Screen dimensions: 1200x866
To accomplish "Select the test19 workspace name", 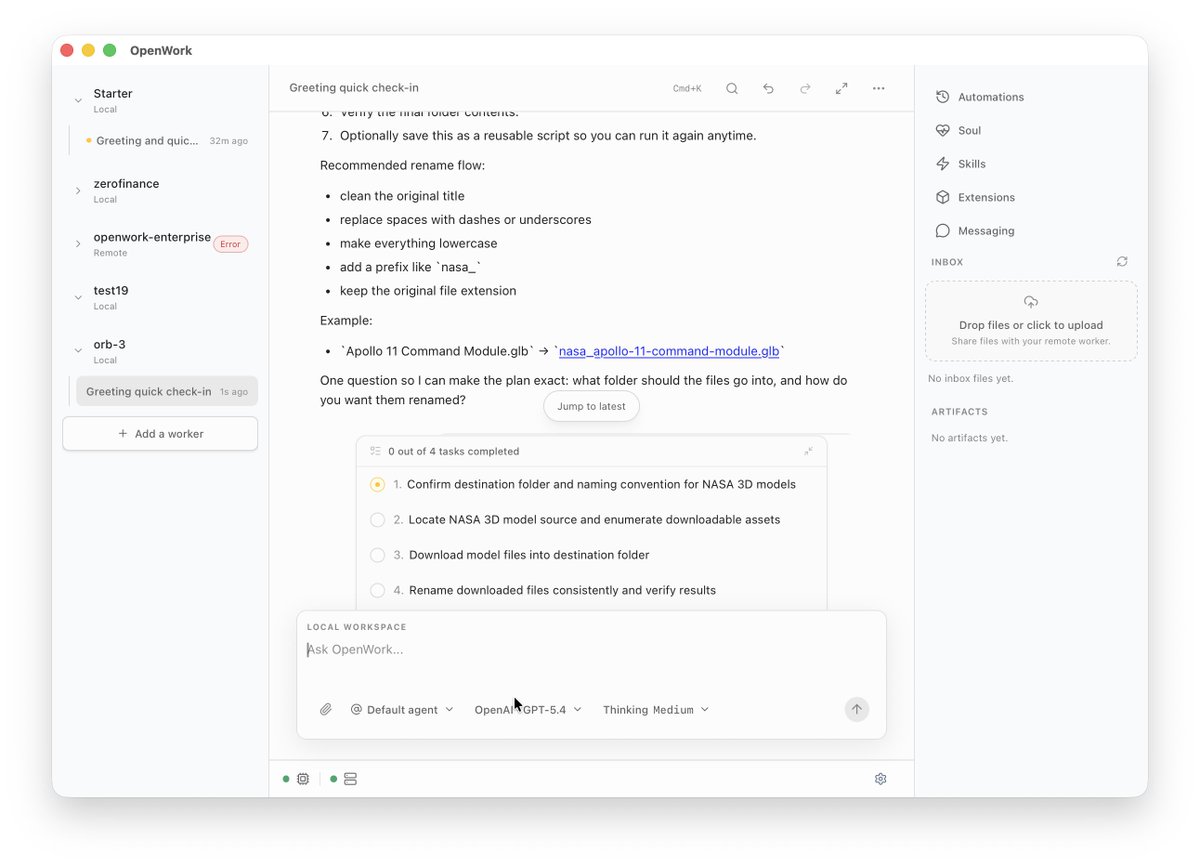I will pyautogui.click(x=111, y=291).
